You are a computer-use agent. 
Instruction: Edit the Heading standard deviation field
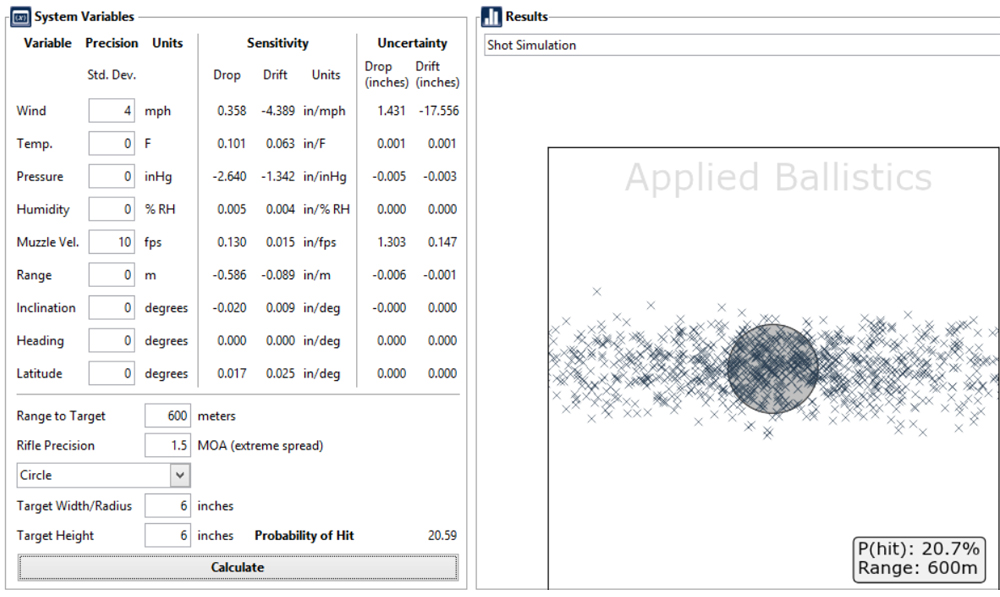click(x=112, y=341)
